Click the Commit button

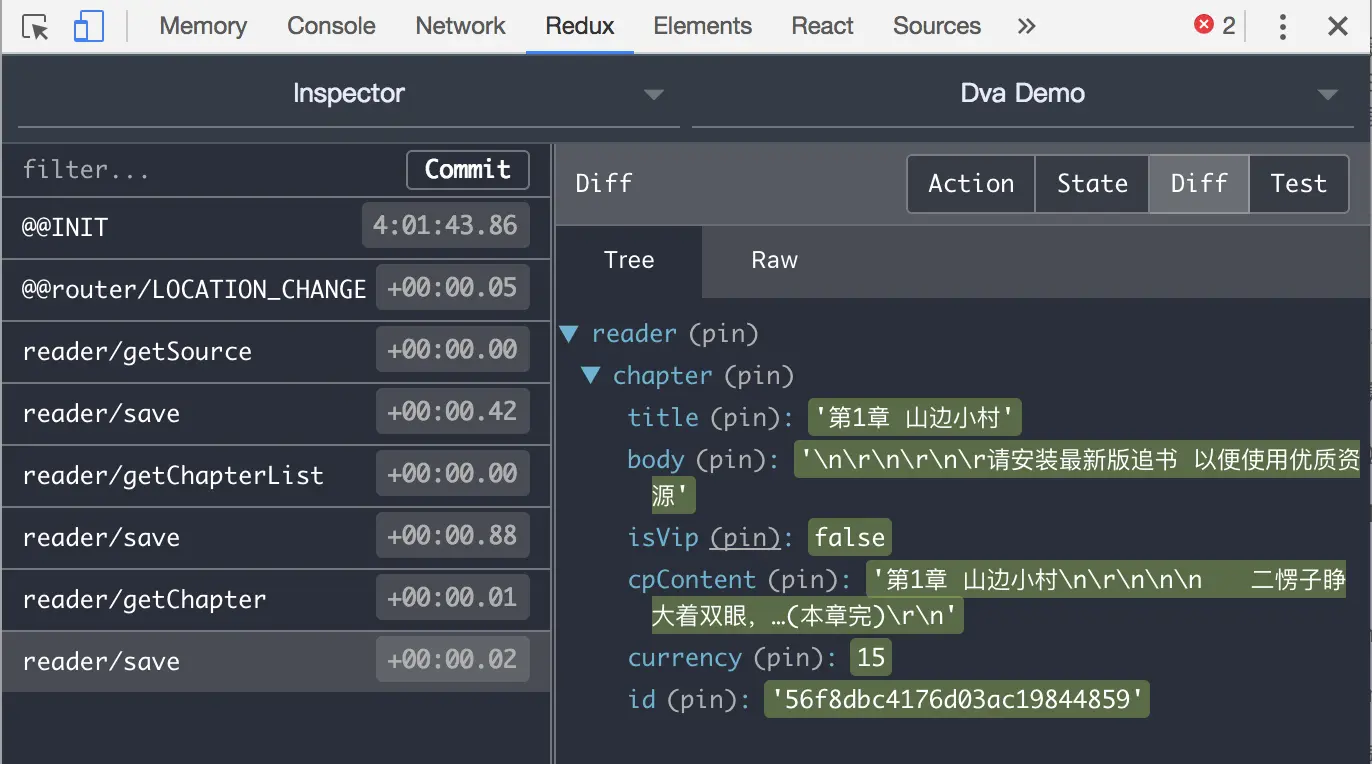pyautogui.click(x=468, y=170)
